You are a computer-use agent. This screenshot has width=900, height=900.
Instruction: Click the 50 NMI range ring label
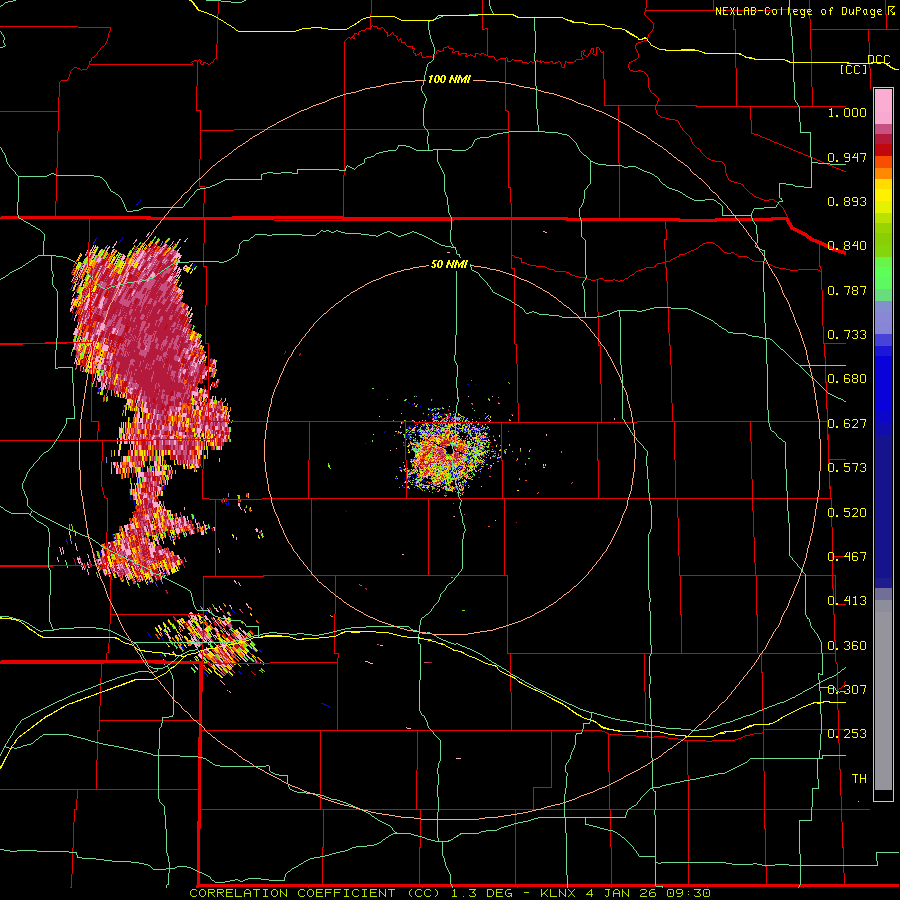coord(449,264)
